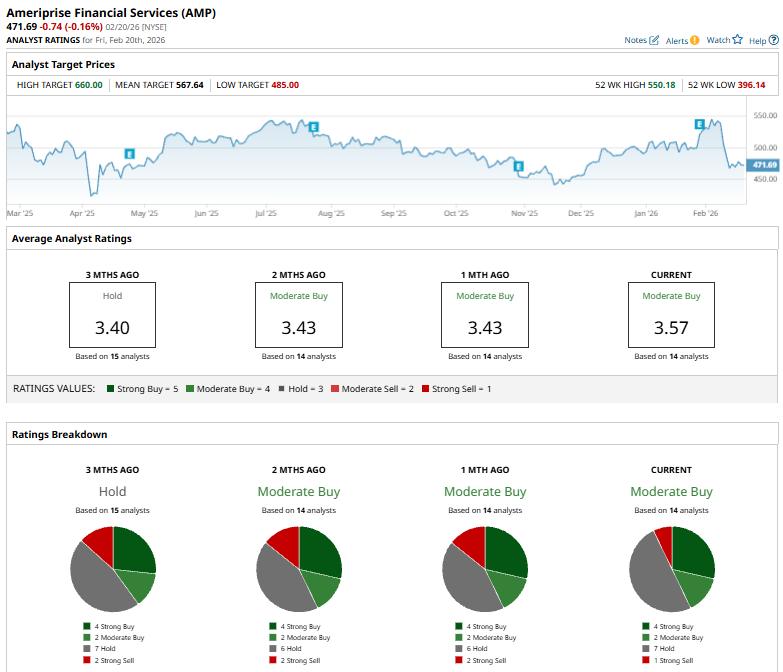
Task: Click the earnings 'E' marker near Feb '26
Action: coord(700,123)
